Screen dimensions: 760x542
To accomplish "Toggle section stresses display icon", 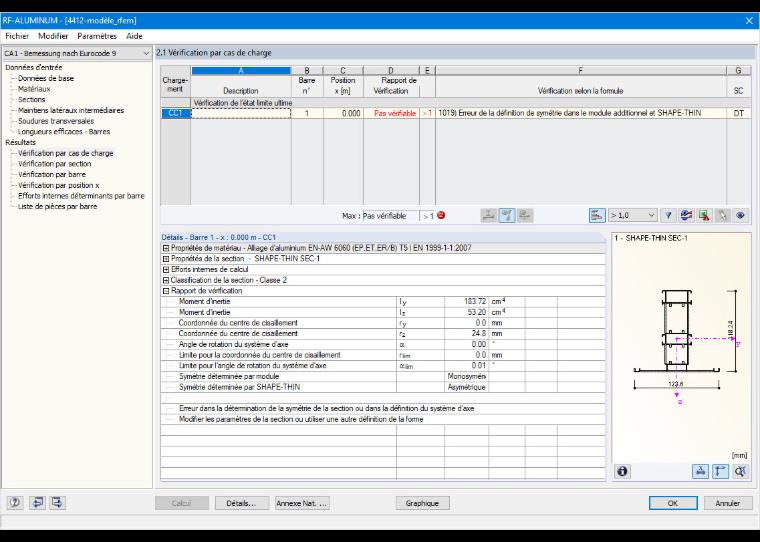I will click(700, 471).
